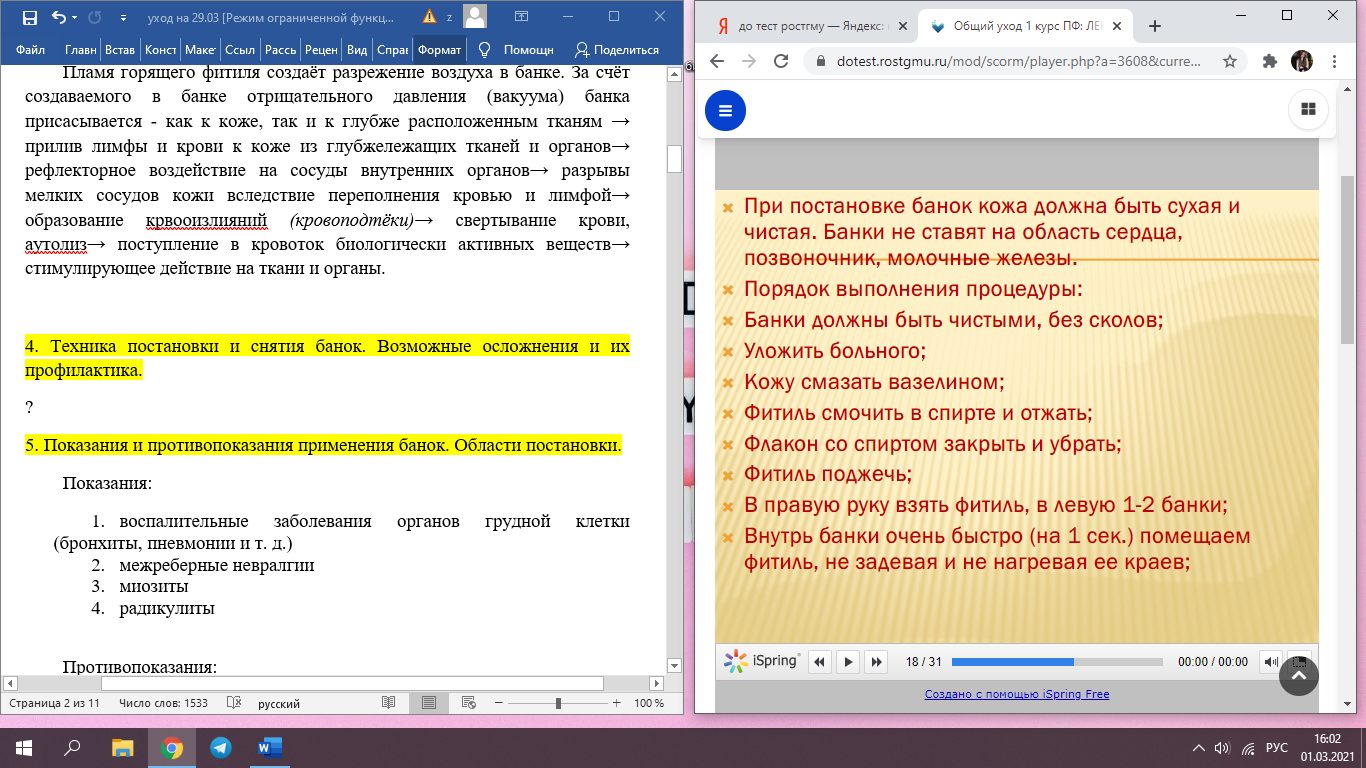Image resolution: width=1366 pixels, height=768 pixels.
Task: Open the blue hamburger menu on the course page
Action: (725, 110)
